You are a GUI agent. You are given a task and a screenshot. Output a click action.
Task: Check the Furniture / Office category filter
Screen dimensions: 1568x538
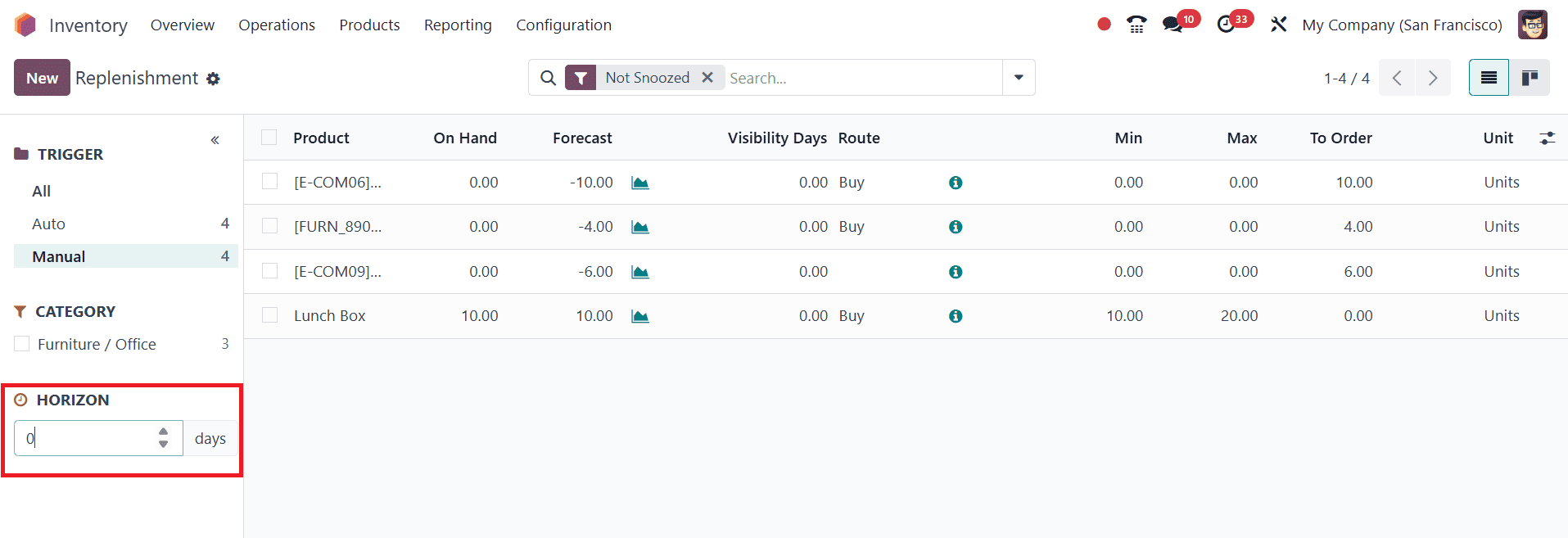pos(22,344)
